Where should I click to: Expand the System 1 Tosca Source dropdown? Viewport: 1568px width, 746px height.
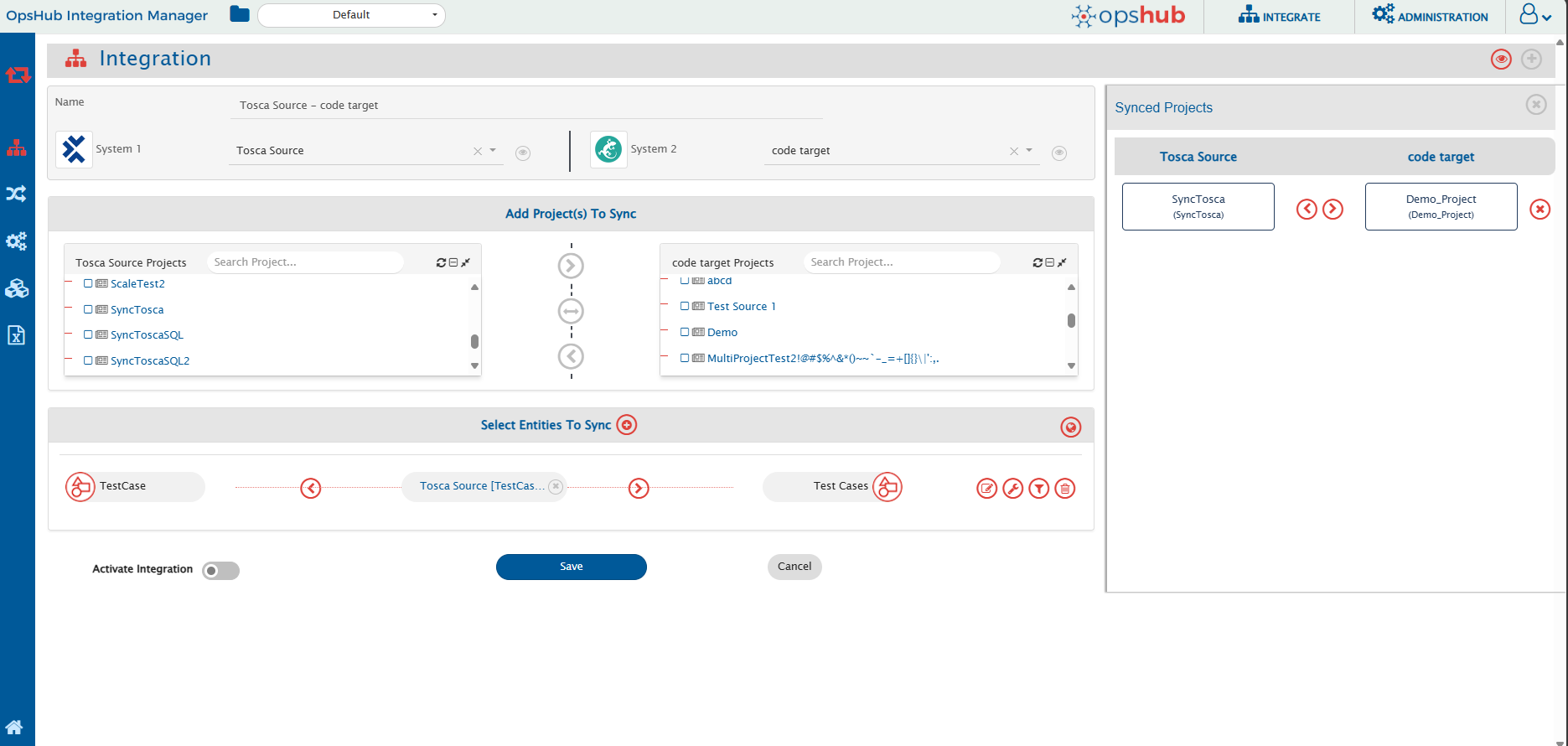[x=493, y=151]
